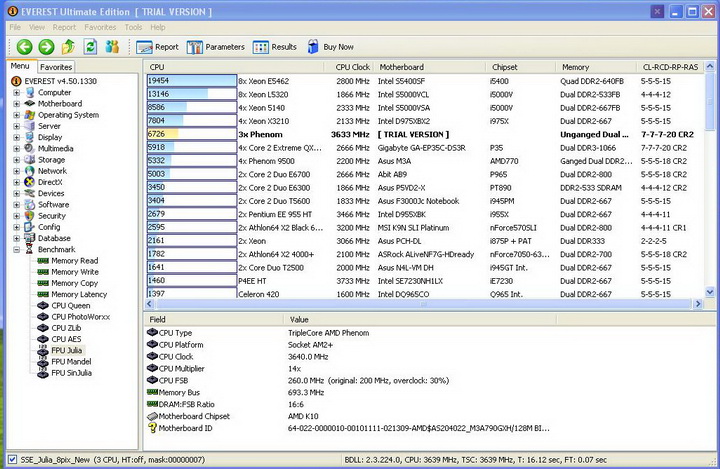Select the CPU AES benchmark icon
The width and height of the screenshot is (720, 469).
point(43,339)
